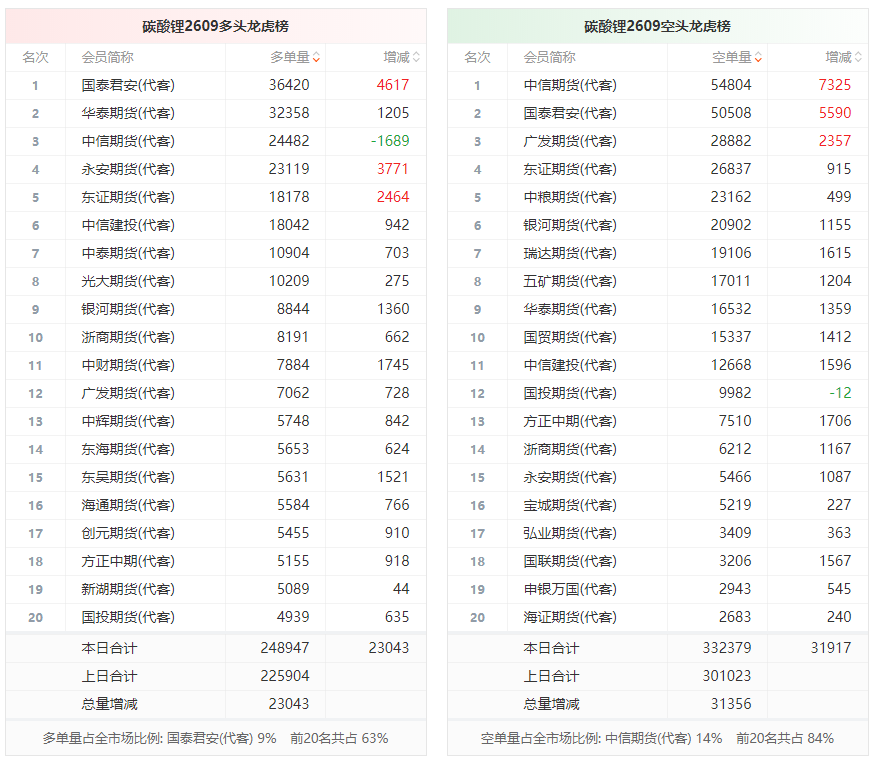Select 海证期货(代客) row

[x=658, y=617]
